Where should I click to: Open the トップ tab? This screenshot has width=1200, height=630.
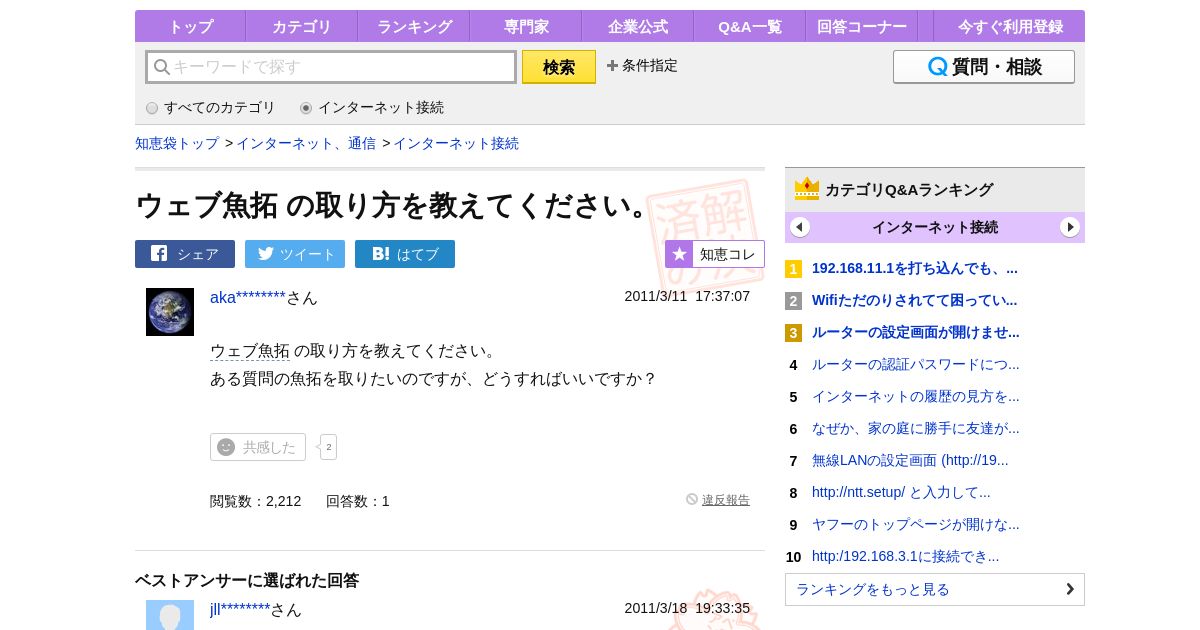click(x=190, y=26)
